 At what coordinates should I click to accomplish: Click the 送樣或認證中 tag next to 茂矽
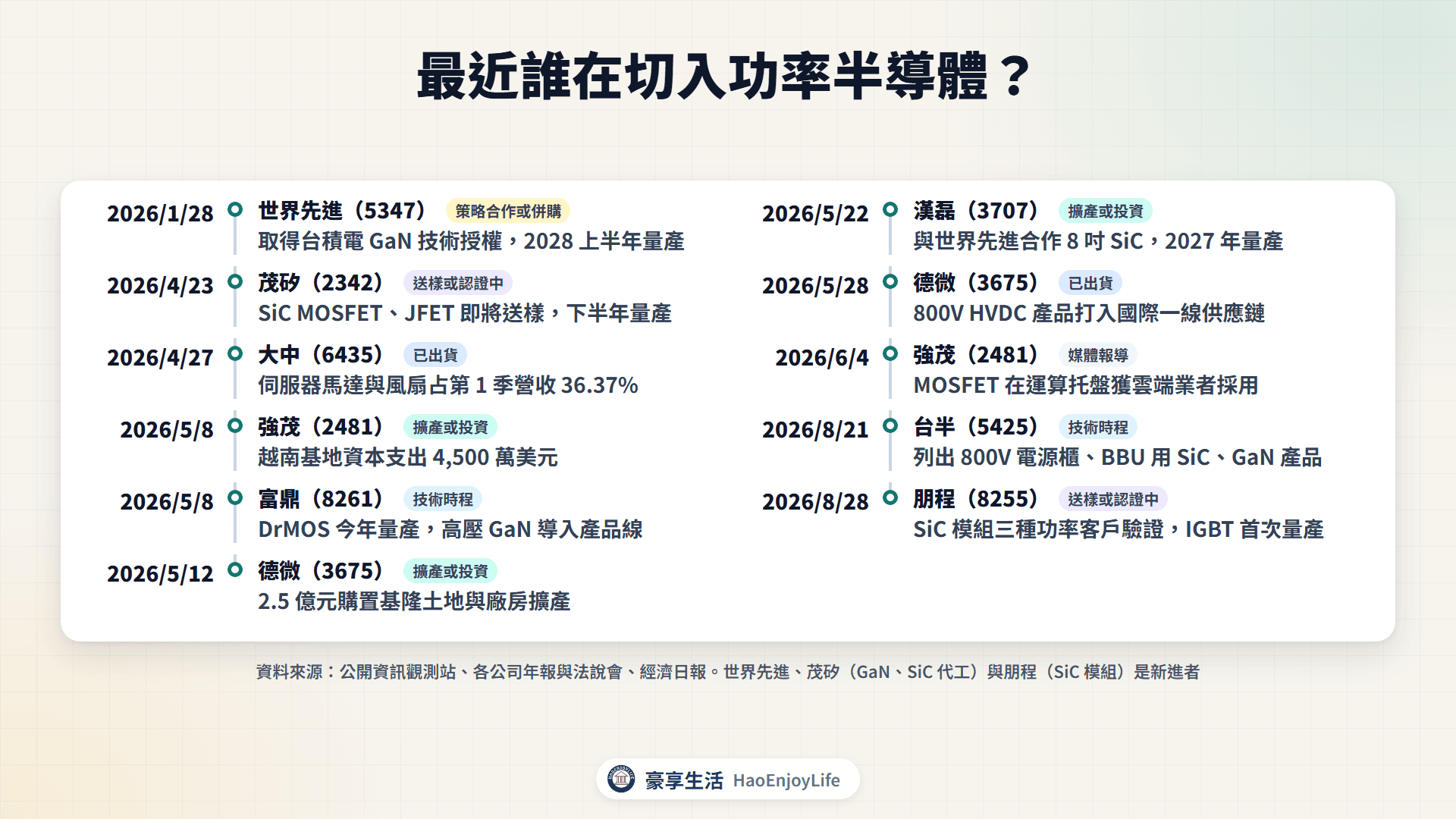[458, 283]
